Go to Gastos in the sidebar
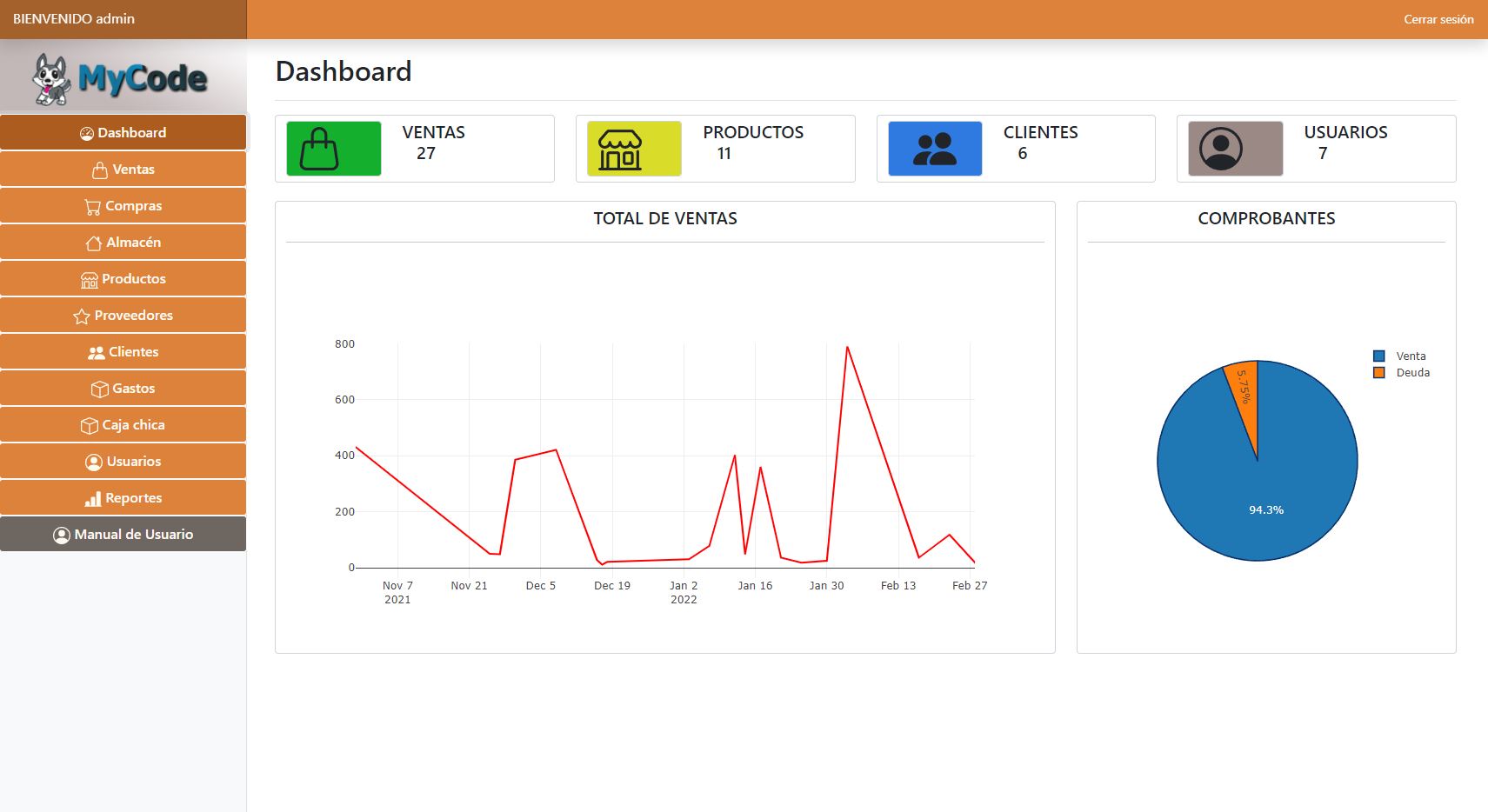This screenshot has height=812, width=1488. coord(123,389)
